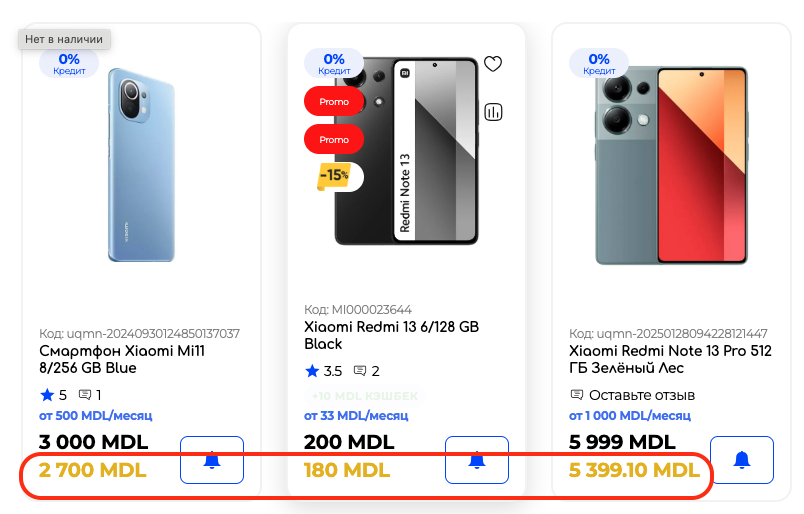Viewport: 804px width, 514px height.
Task: Click the 3.5 star rating on Redmi 13
Action: click(323, 371)
